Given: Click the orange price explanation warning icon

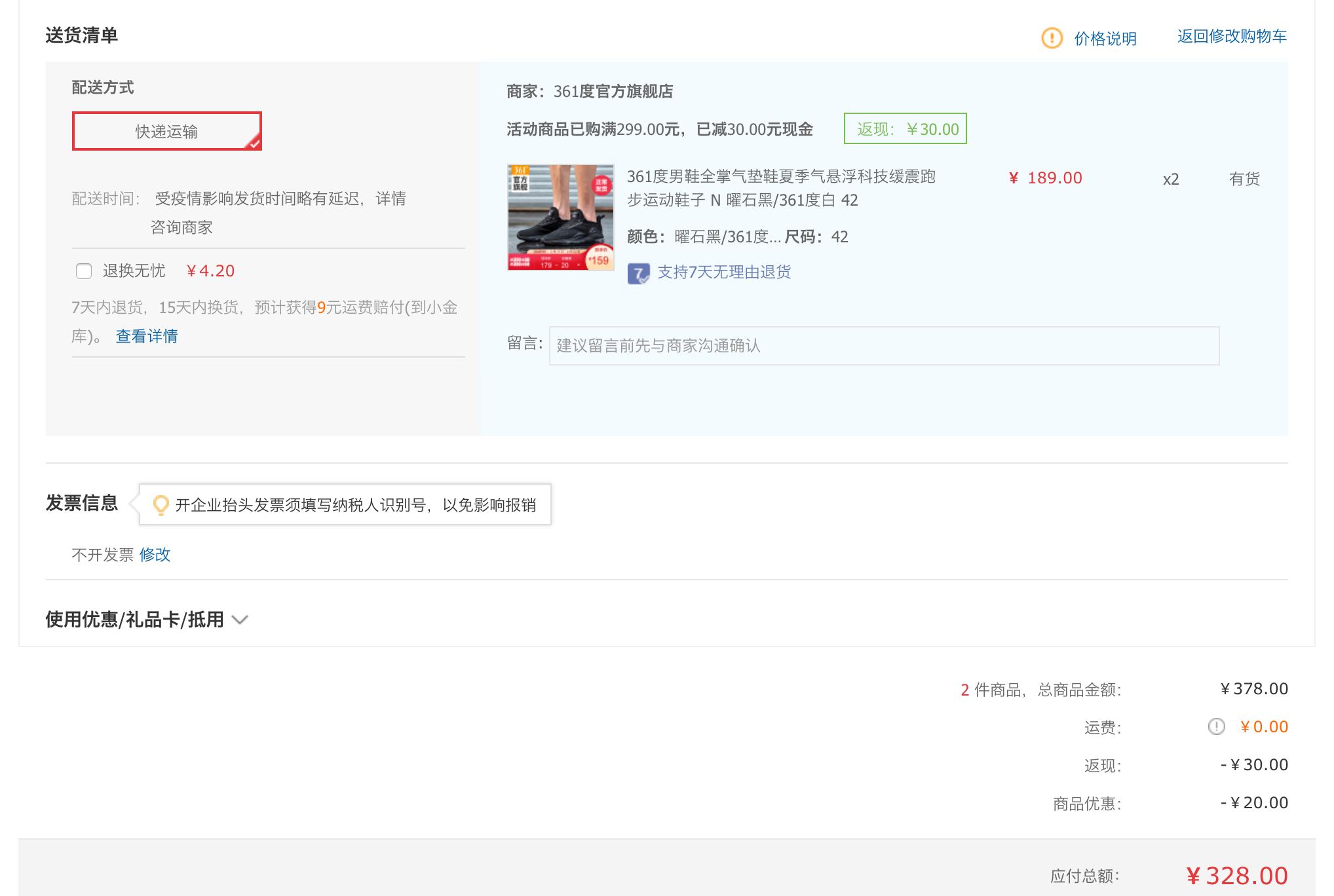Looking at the screenshot, I should pos(1052,38).
